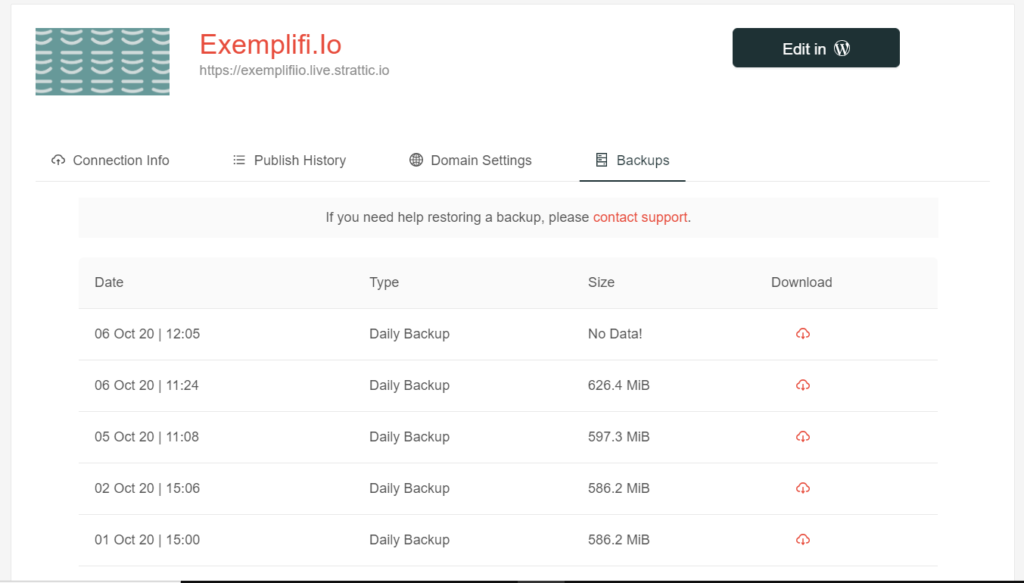
Task: Follow the contact support link
Action: (640, 217)
